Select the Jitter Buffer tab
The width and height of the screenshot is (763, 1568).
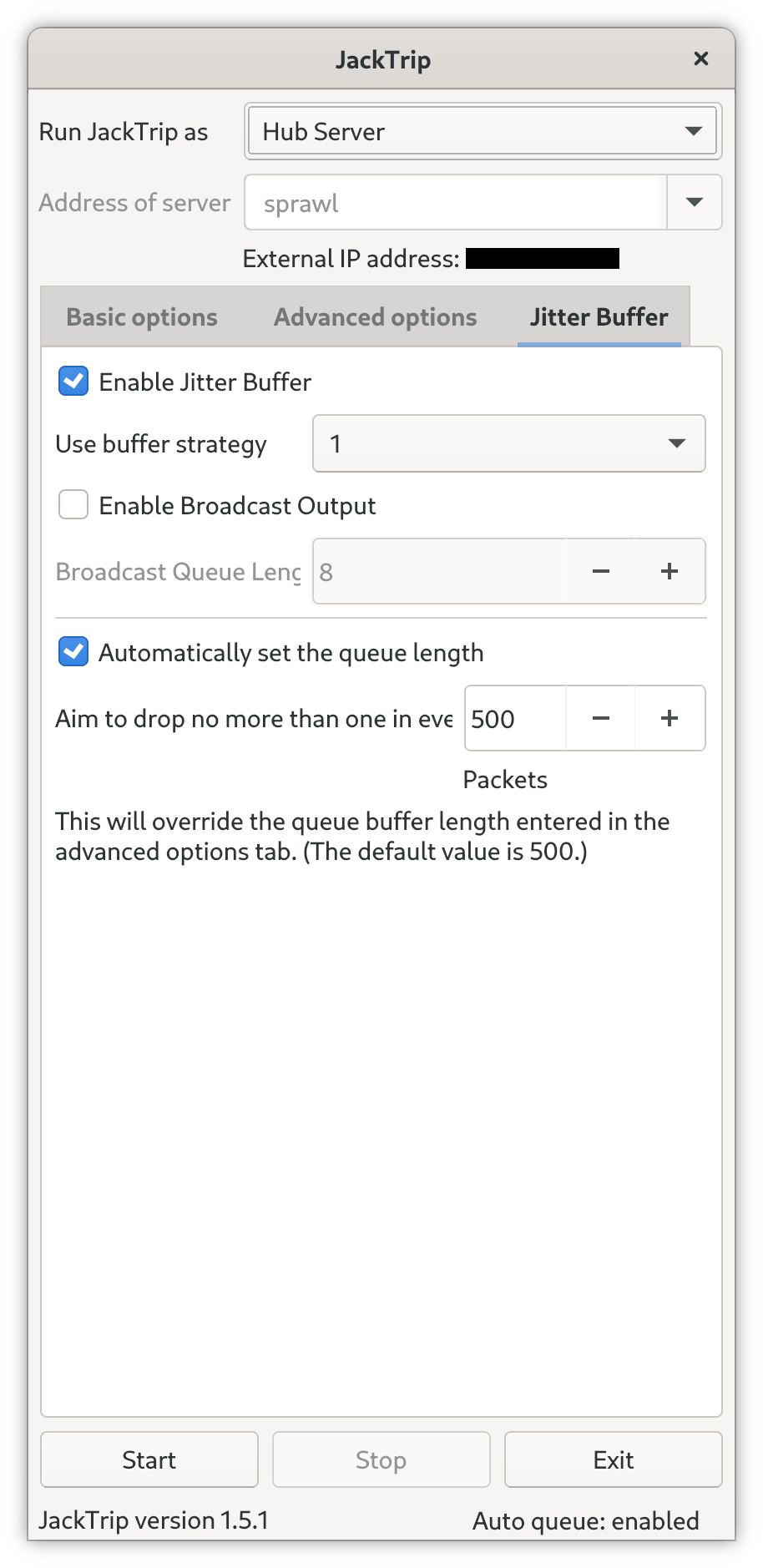click(599, 317)
